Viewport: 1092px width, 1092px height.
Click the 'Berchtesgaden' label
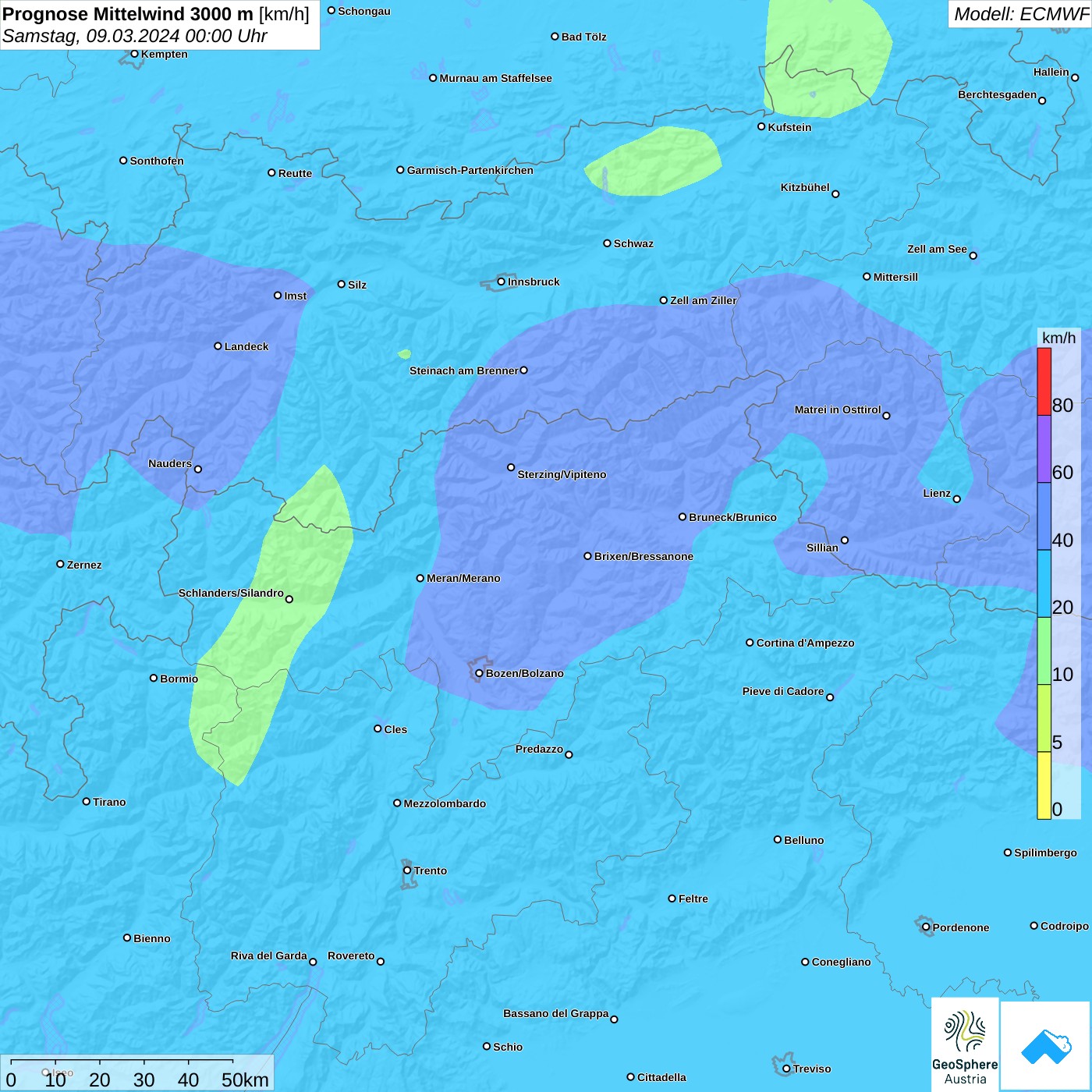[x=997, y=94]
